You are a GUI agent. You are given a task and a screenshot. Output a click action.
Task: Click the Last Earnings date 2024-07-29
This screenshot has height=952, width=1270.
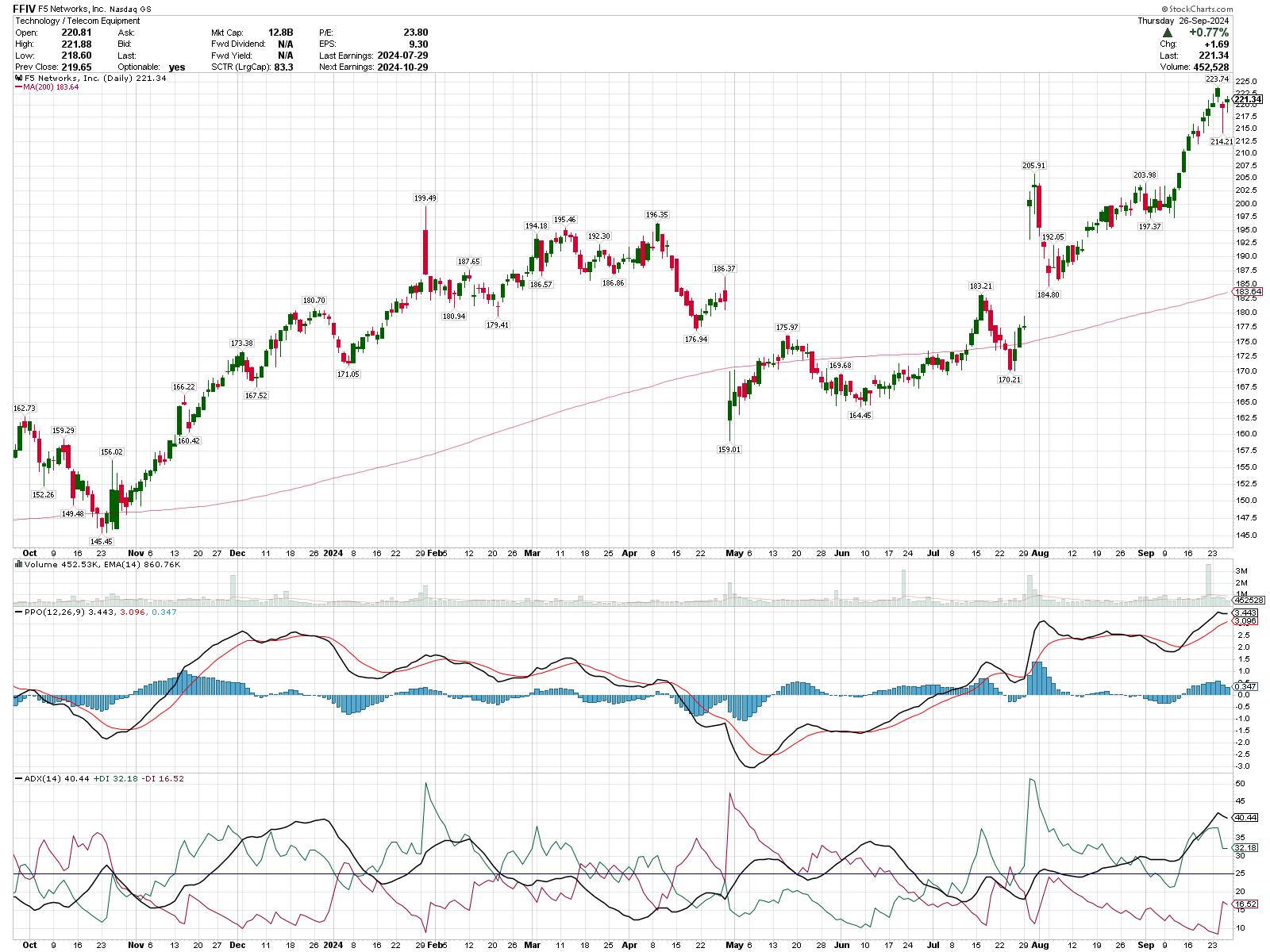click(403, 56)
